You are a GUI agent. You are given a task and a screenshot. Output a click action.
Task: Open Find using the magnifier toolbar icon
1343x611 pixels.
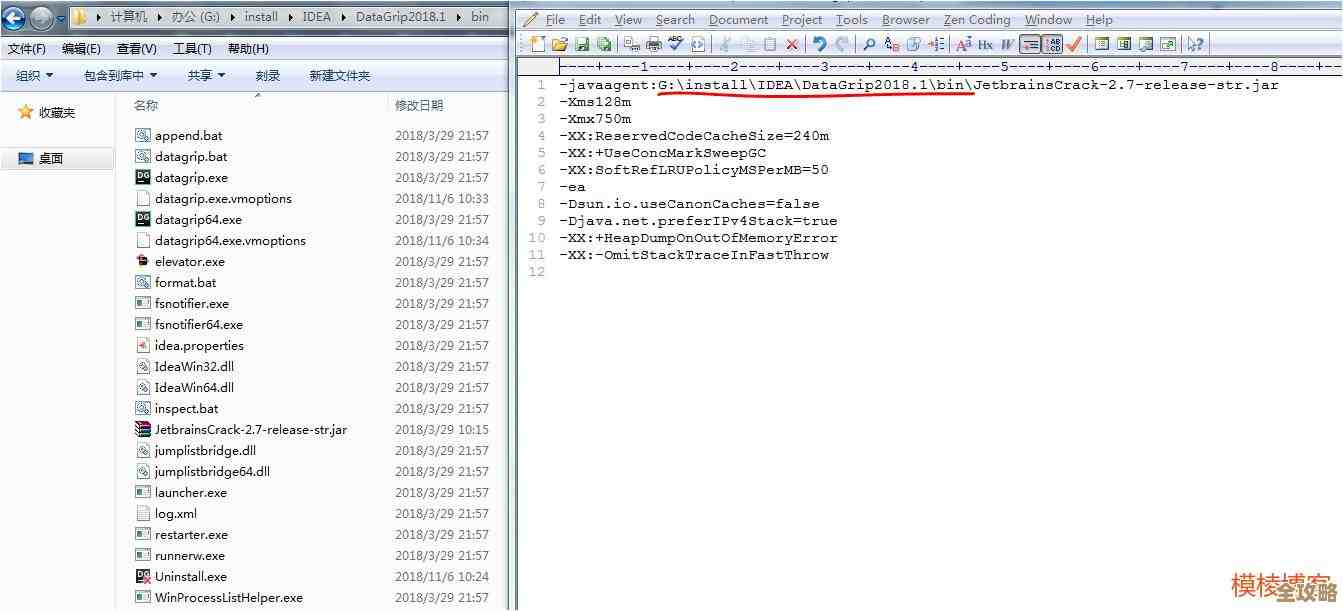[870, 44]
